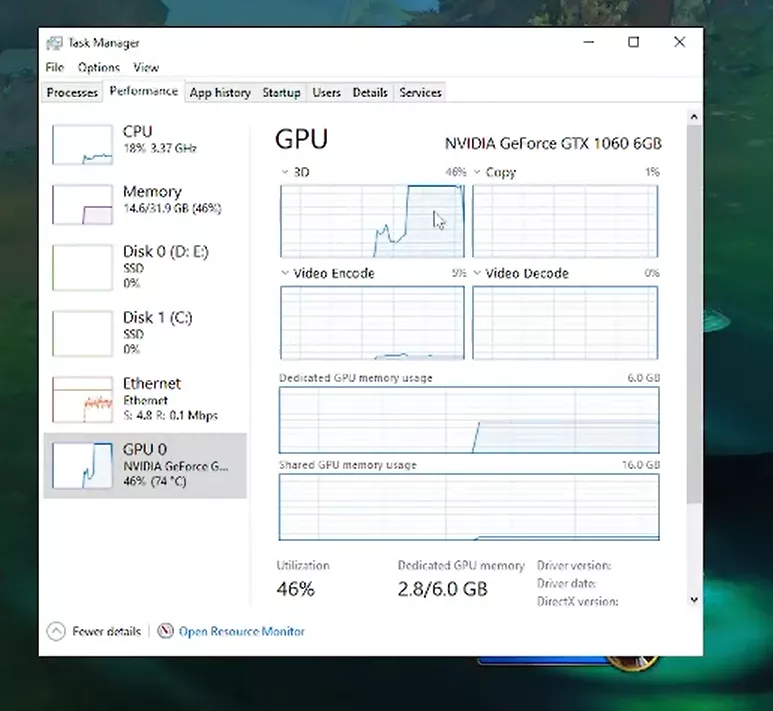This screenshot has height=711, width=773.
Task: Select Memory in the performance sidebar
Action: tap(145, 204)
